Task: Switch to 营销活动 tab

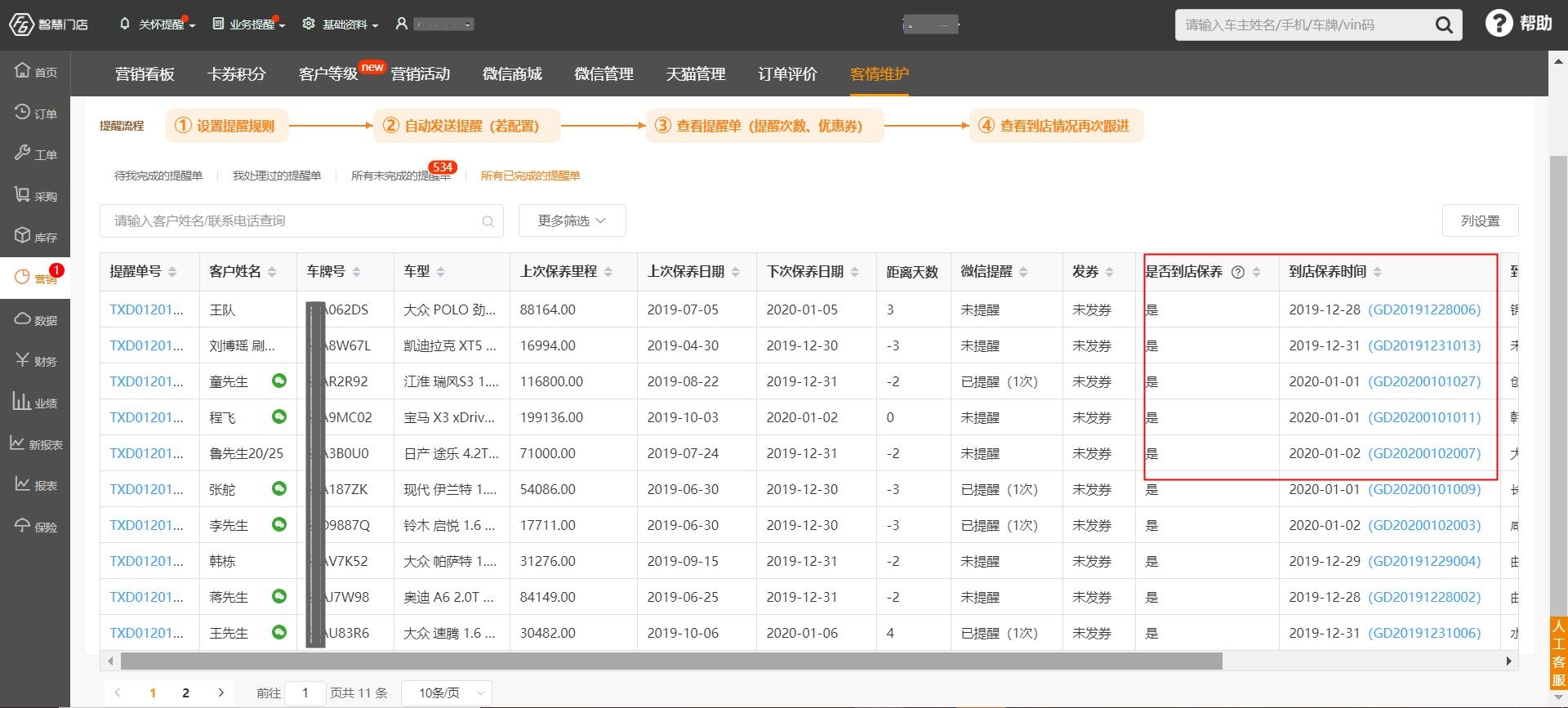Action: tap(420, 73)
